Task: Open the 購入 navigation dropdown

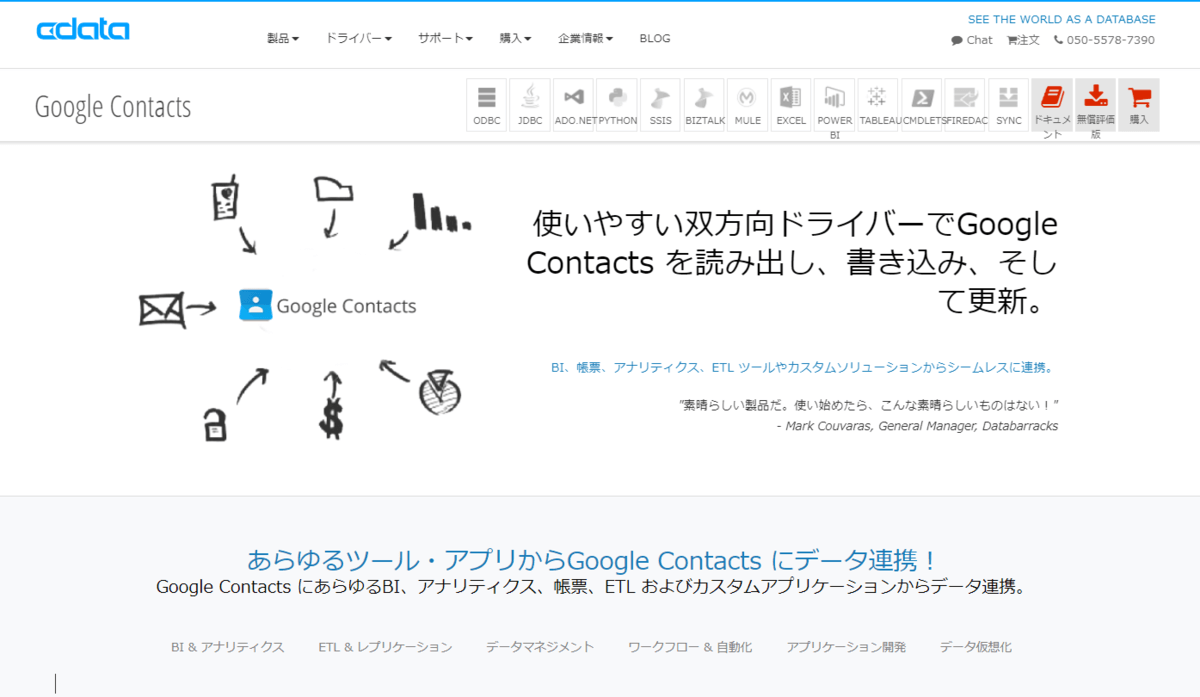Action: (x=516, y=39)
